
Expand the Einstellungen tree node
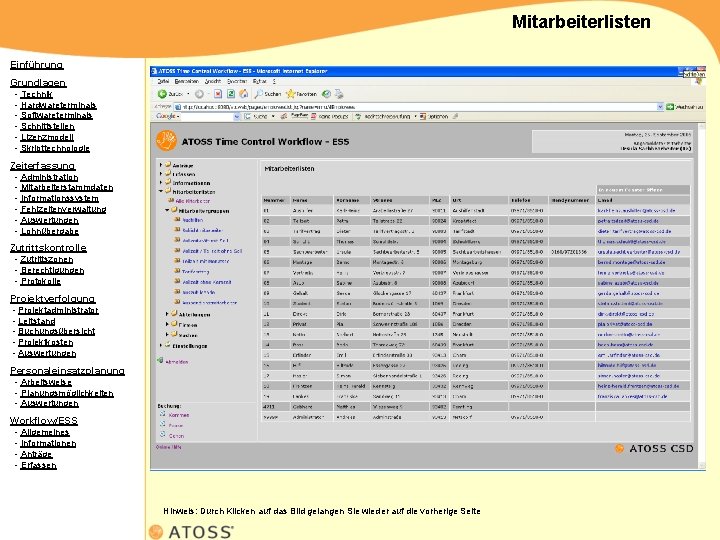161,345
